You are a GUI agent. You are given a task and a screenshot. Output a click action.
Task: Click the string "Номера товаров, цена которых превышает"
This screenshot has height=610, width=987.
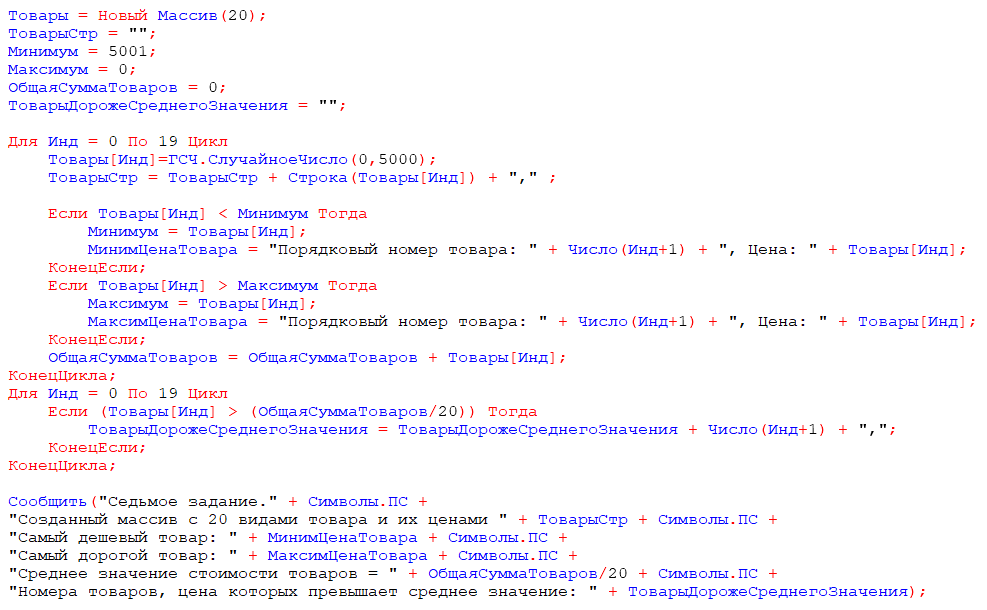click(x=202, y=592)
